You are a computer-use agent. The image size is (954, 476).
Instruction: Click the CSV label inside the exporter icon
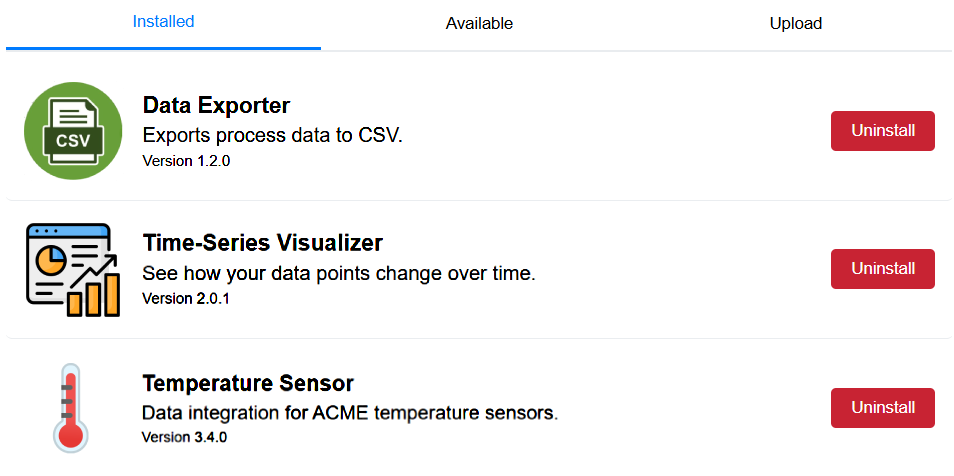(x=72, y=141)
